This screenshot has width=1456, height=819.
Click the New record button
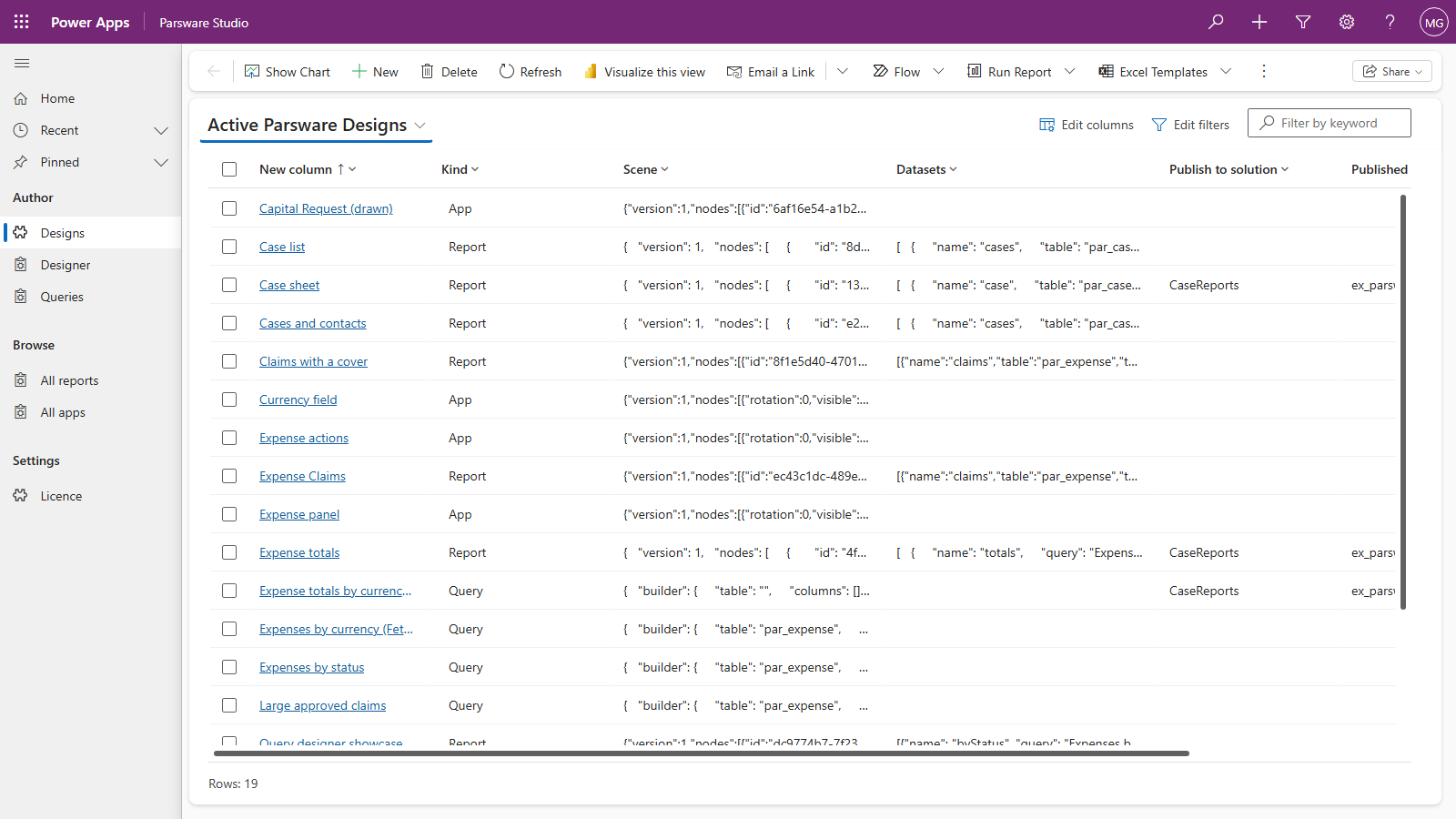pos(375,72)
